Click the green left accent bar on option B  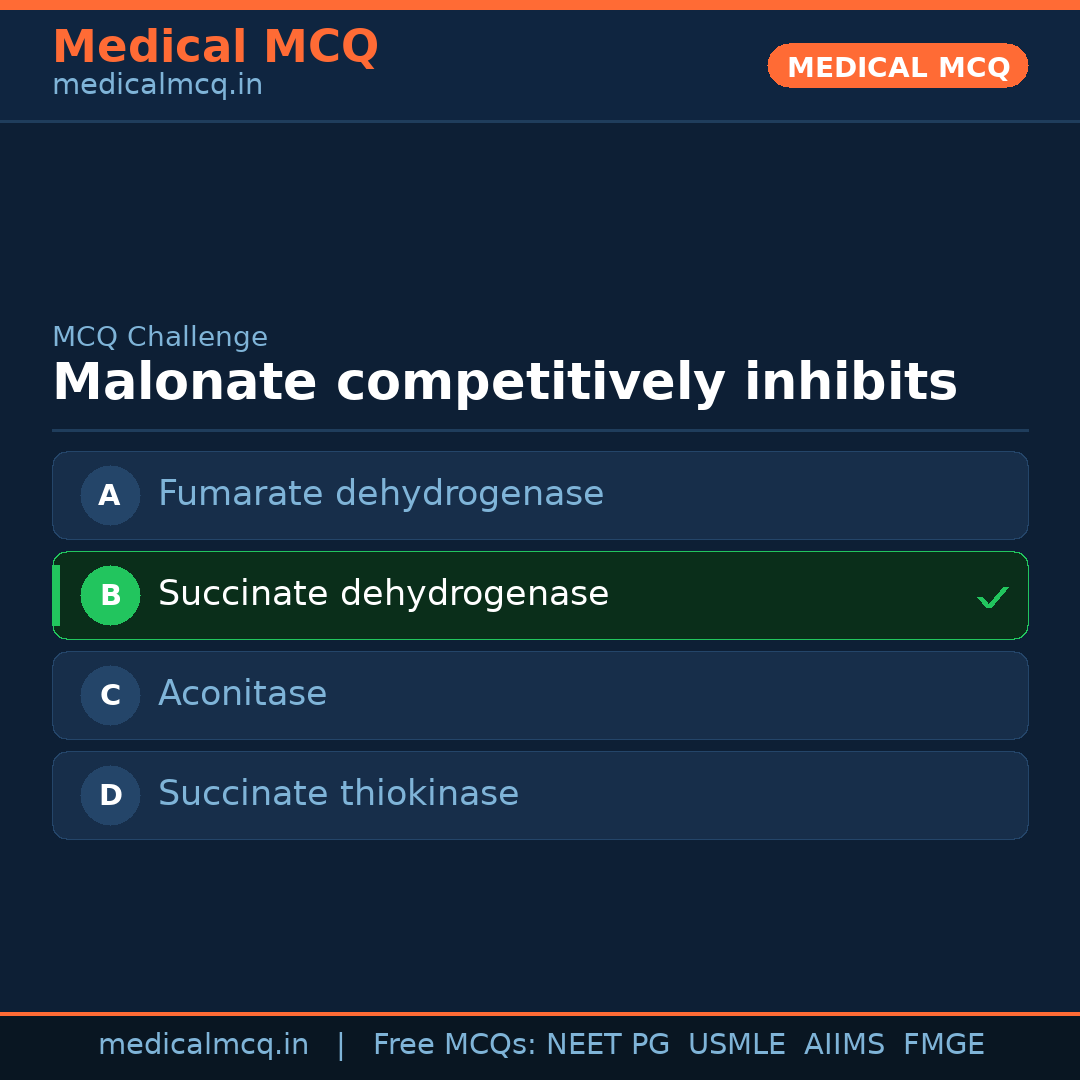click(56, 595)
